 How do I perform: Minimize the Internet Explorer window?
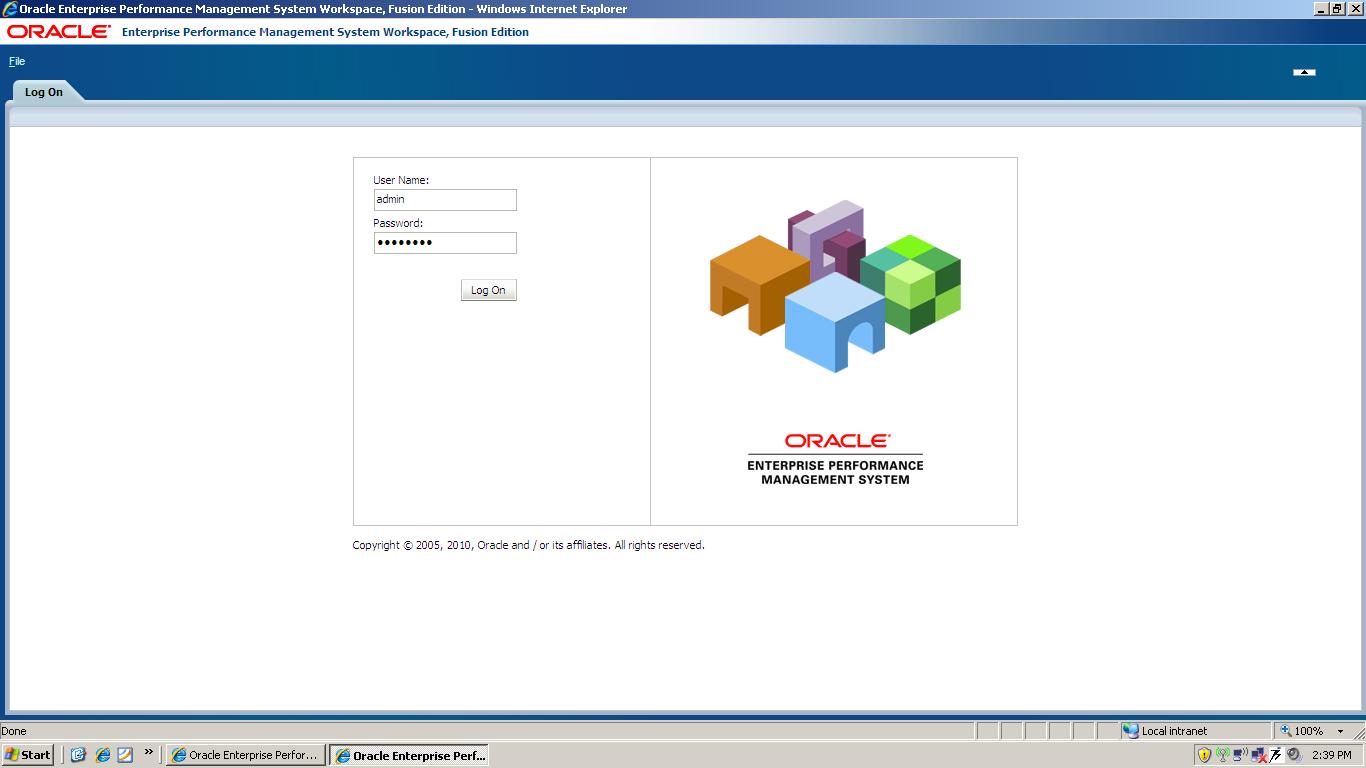(1322, 9)
